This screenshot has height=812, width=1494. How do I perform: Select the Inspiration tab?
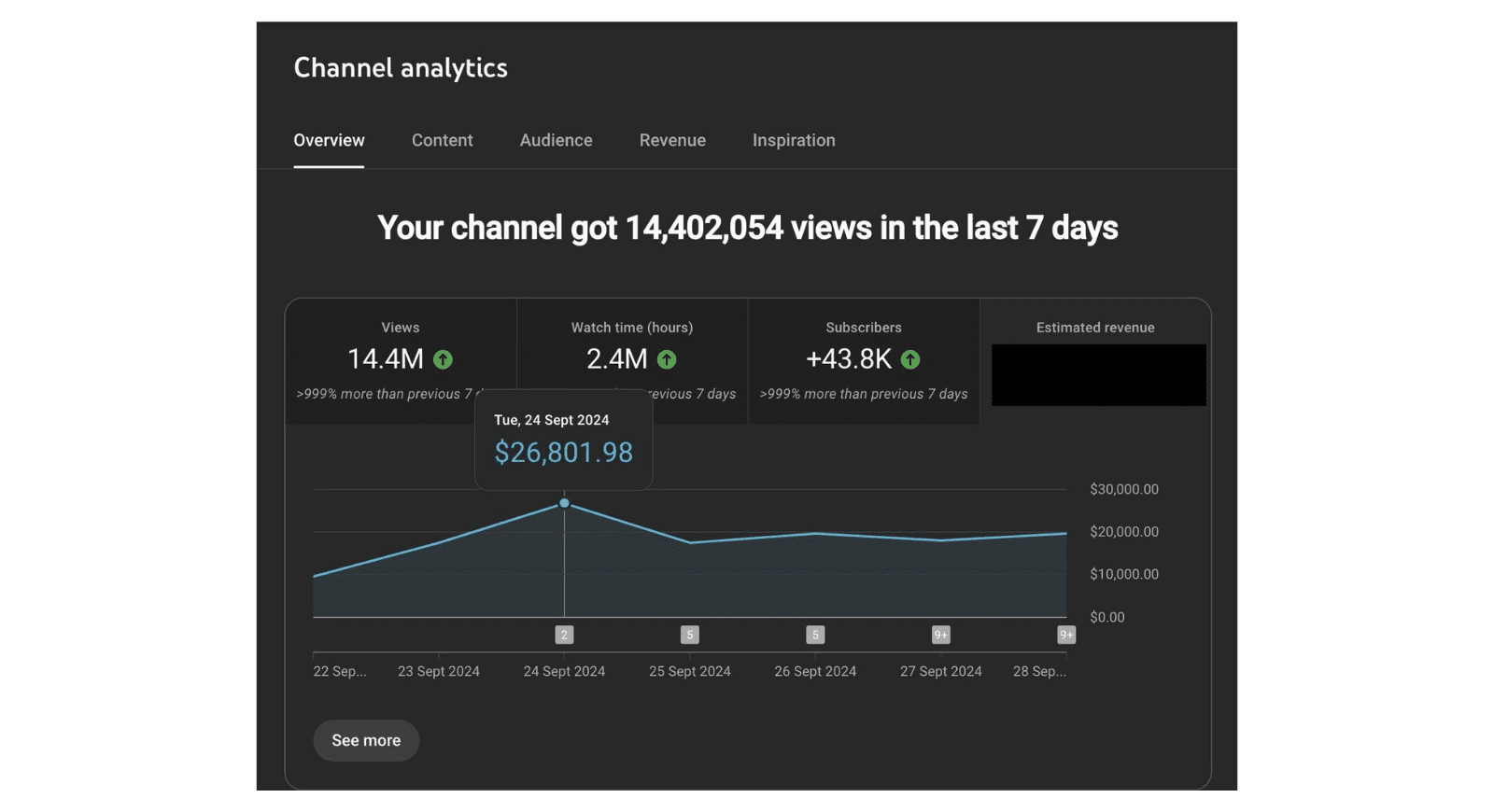coord(794,140)
